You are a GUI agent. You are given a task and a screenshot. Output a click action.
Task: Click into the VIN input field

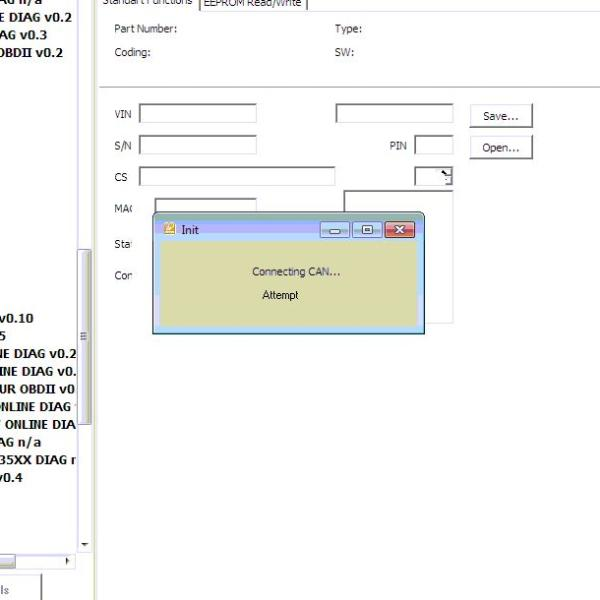click(x=197, y=114)
